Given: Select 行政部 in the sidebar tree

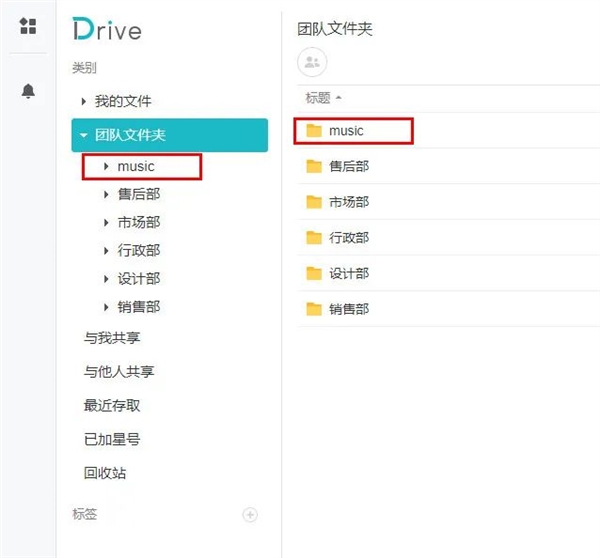Looking at the screenshot, I should pos(139,250).
